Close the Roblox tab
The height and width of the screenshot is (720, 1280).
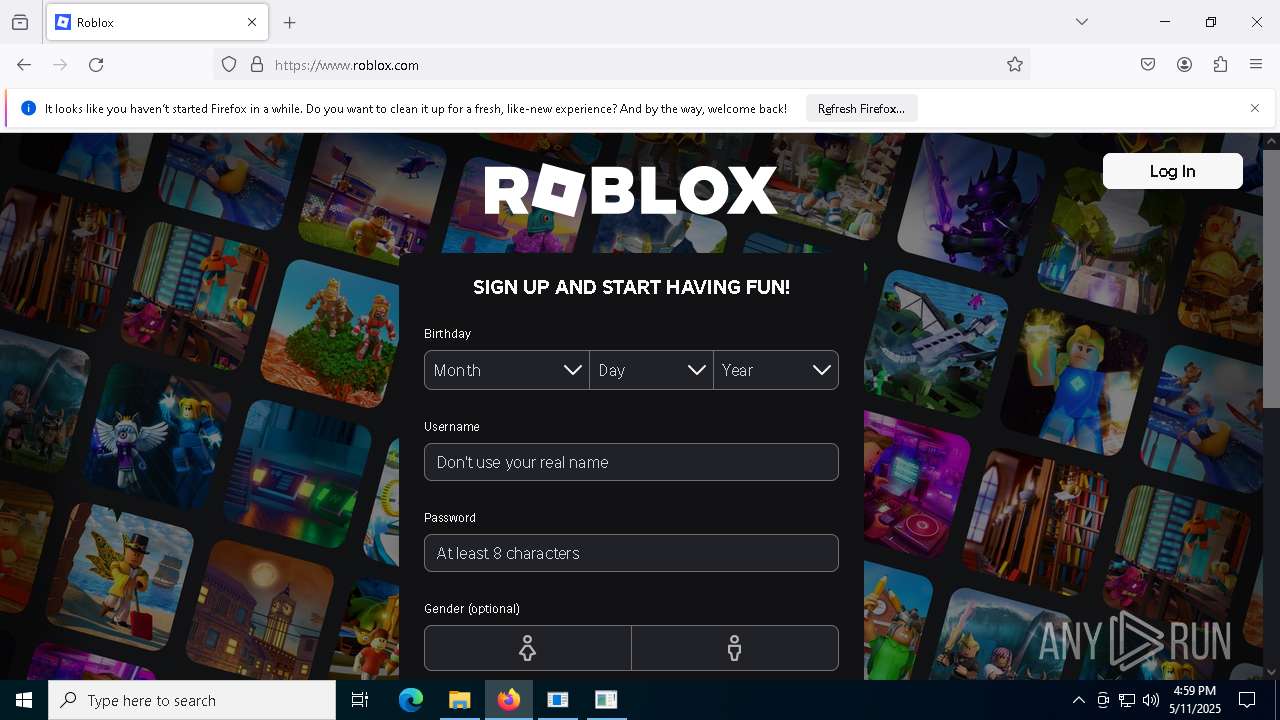tap(252, 22)
